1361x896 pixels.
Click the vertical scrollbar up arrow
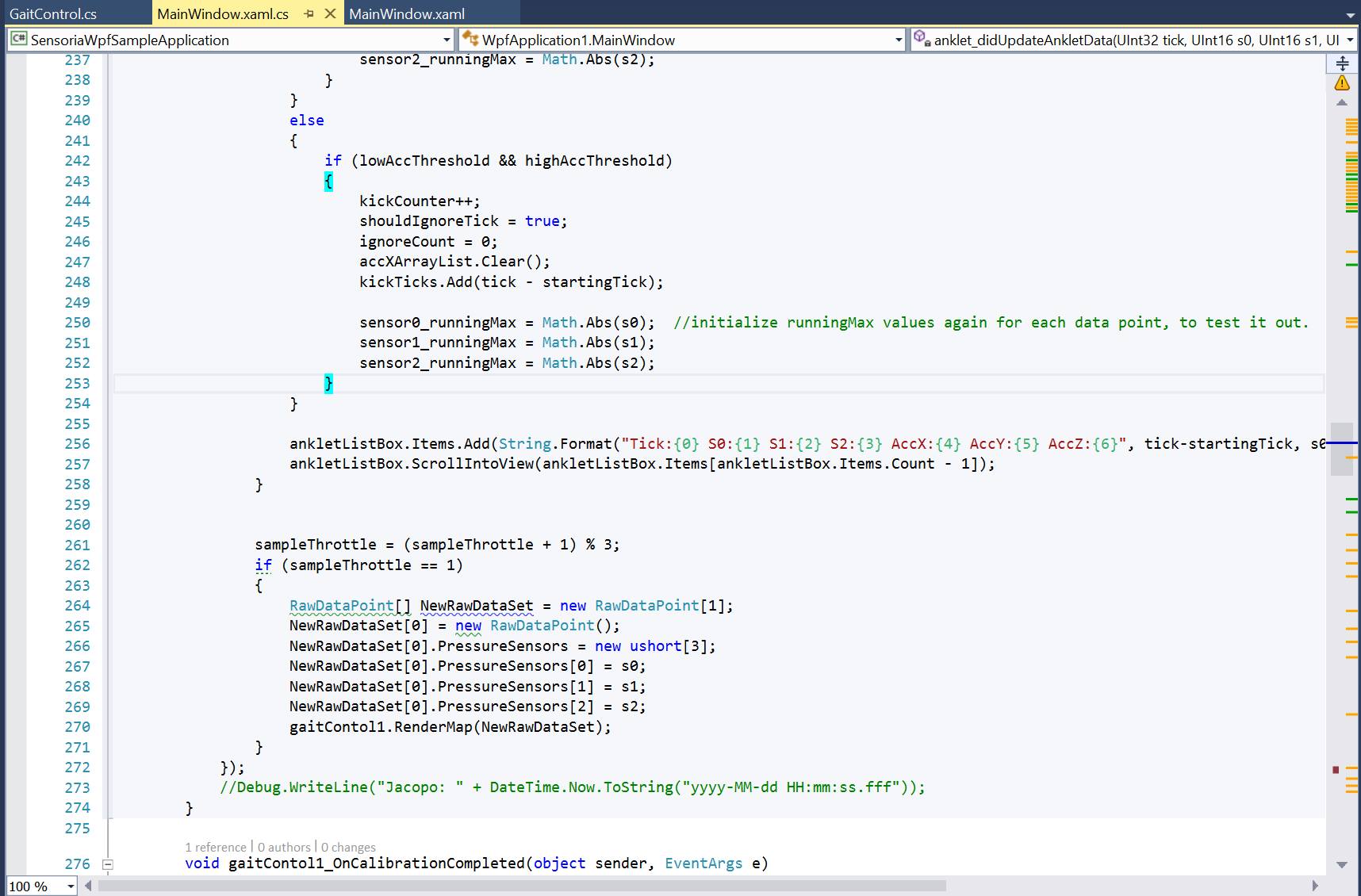(1342, 103)
